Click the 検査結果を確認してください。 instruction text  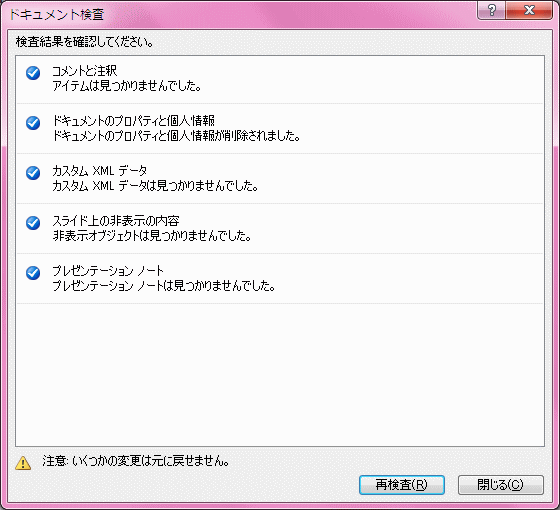tap(85, 42)
